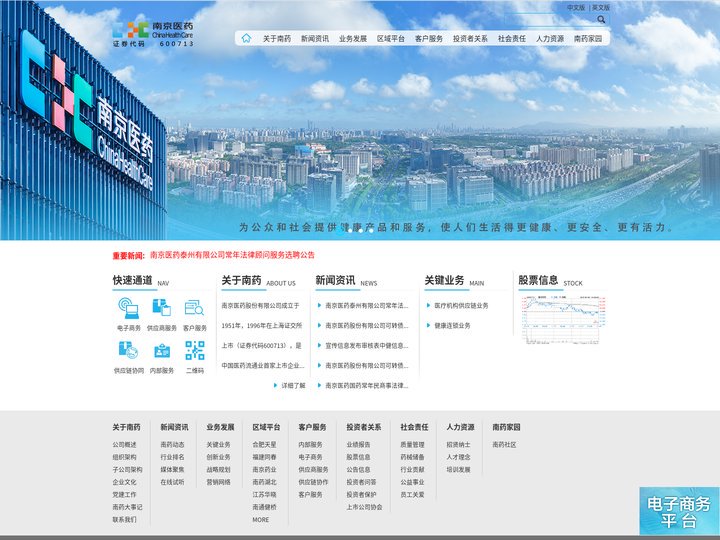Viewport: 720px width, 540px height.
Task: Open footer link 公司概述
Action: [x=124, y=444]
